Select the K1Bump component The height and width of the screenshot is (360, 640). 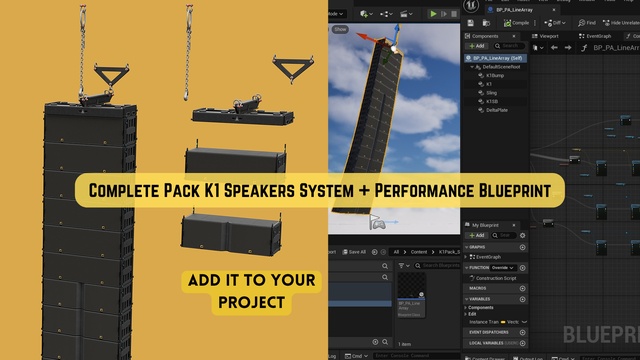495,76
